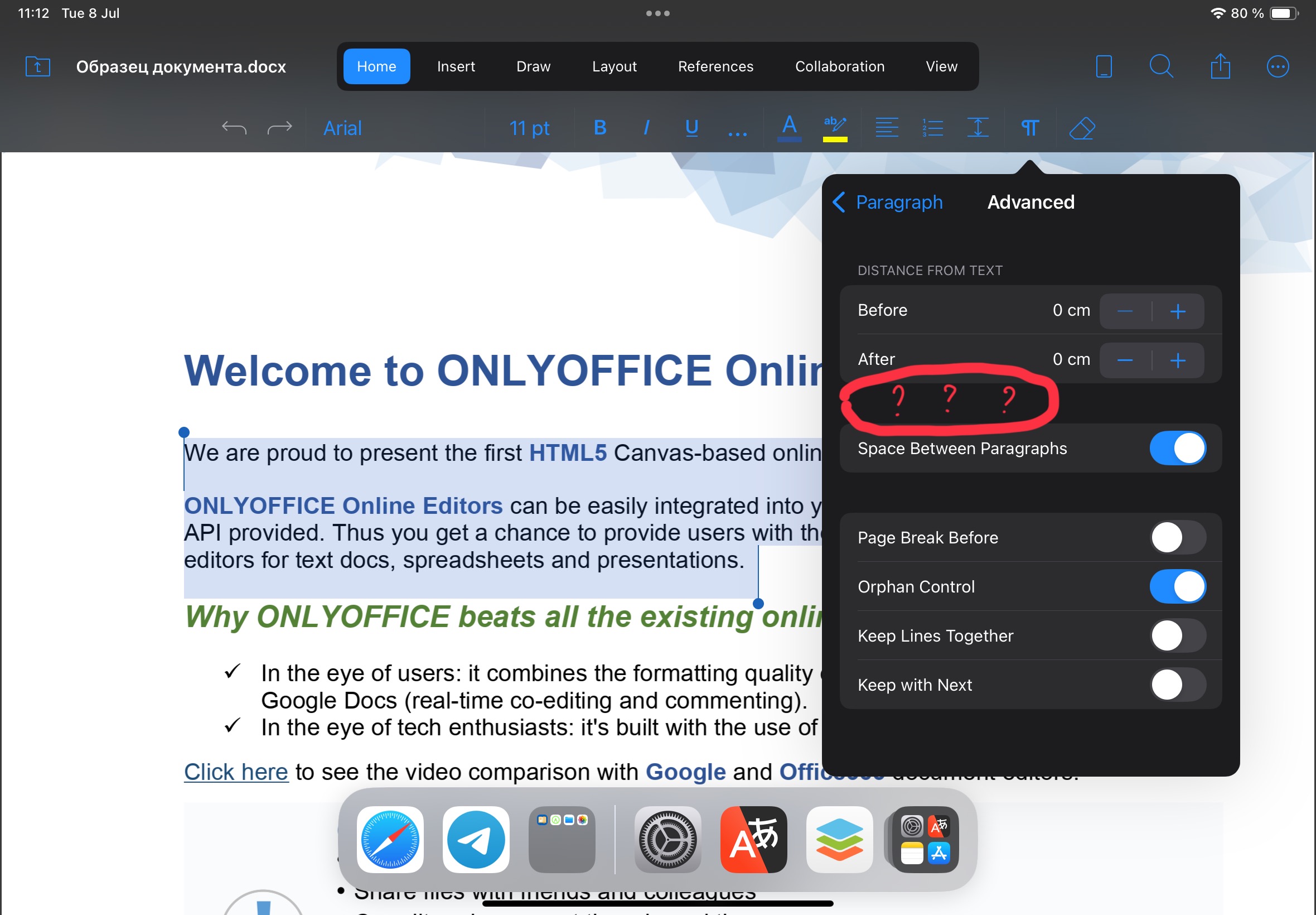
Task: Open numbered list options
Action: (932, 127)
